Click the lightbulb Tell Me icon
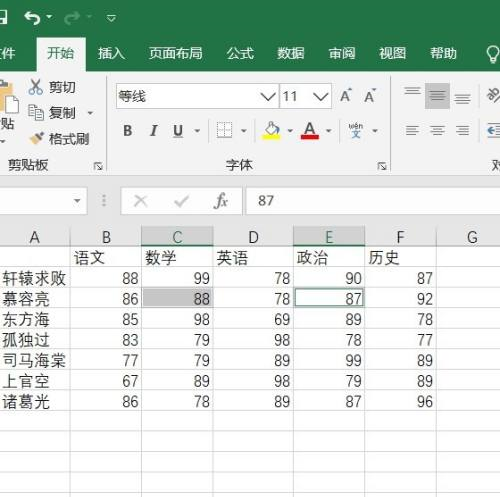 pyautogui.click(x=493, y=54)
